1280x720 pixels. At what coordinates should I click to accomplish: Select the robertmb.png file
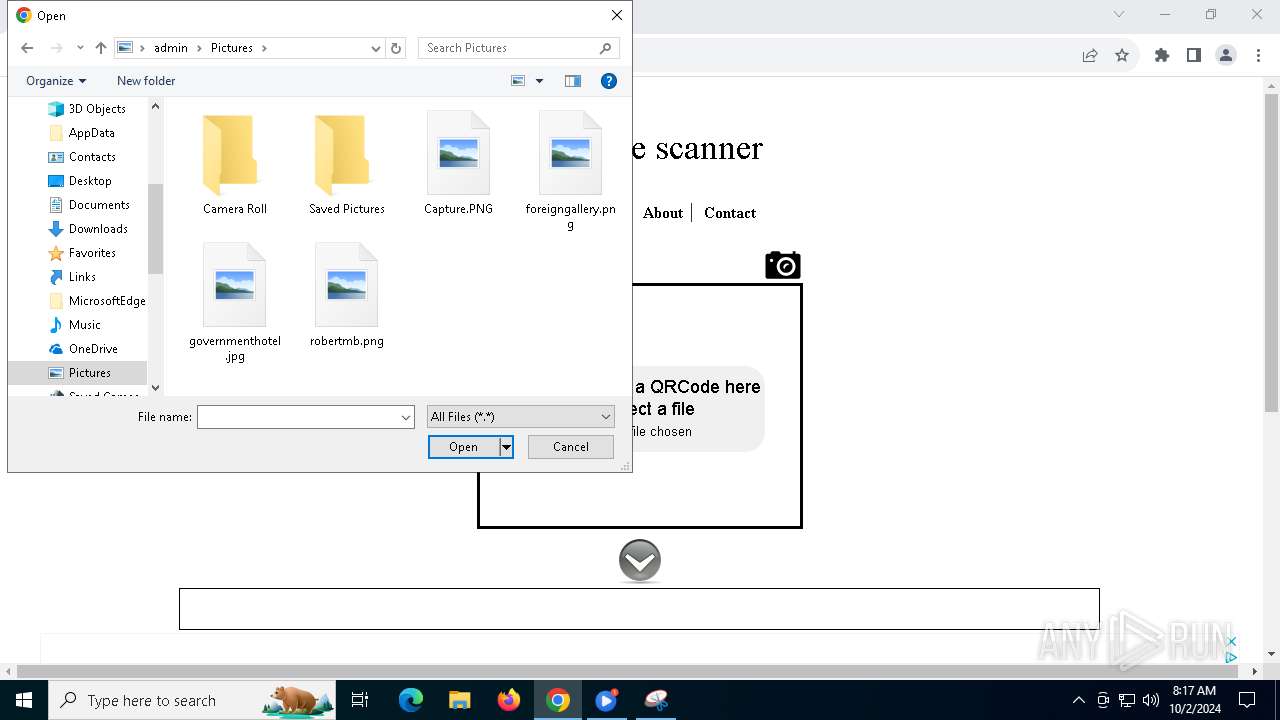pos(347,297)
